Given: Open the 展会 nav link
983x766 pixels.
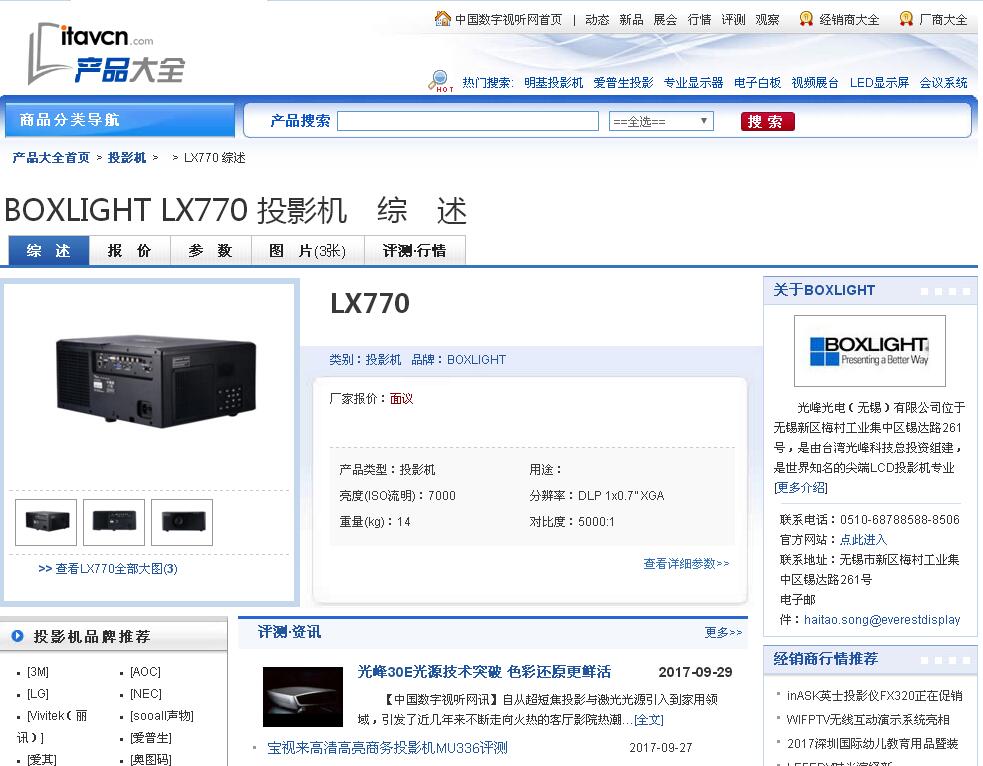Looking at the screenshot, I should click(x=665, y=19).
